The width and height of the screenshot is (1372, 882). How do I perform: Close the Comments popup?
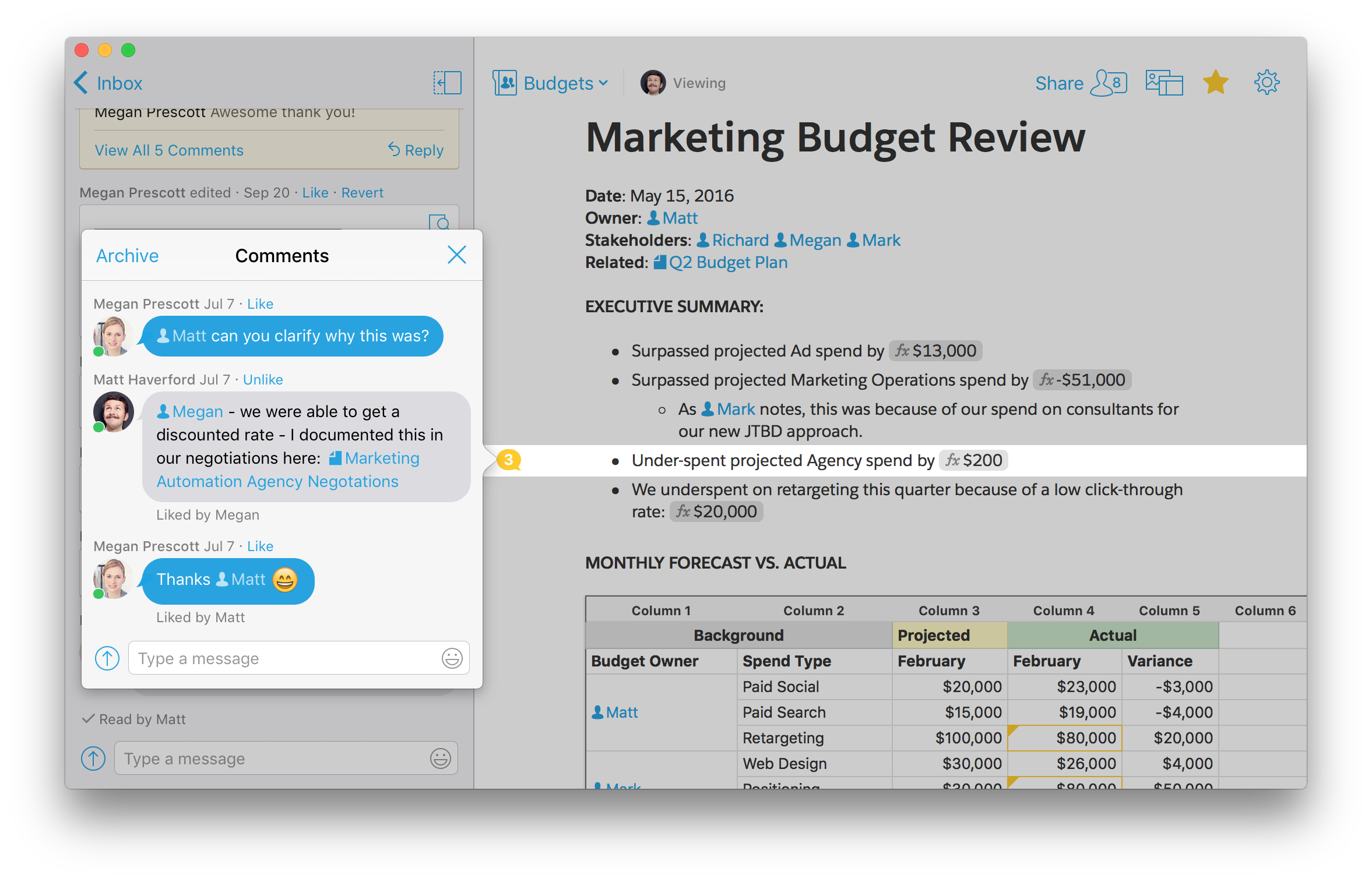456,255
